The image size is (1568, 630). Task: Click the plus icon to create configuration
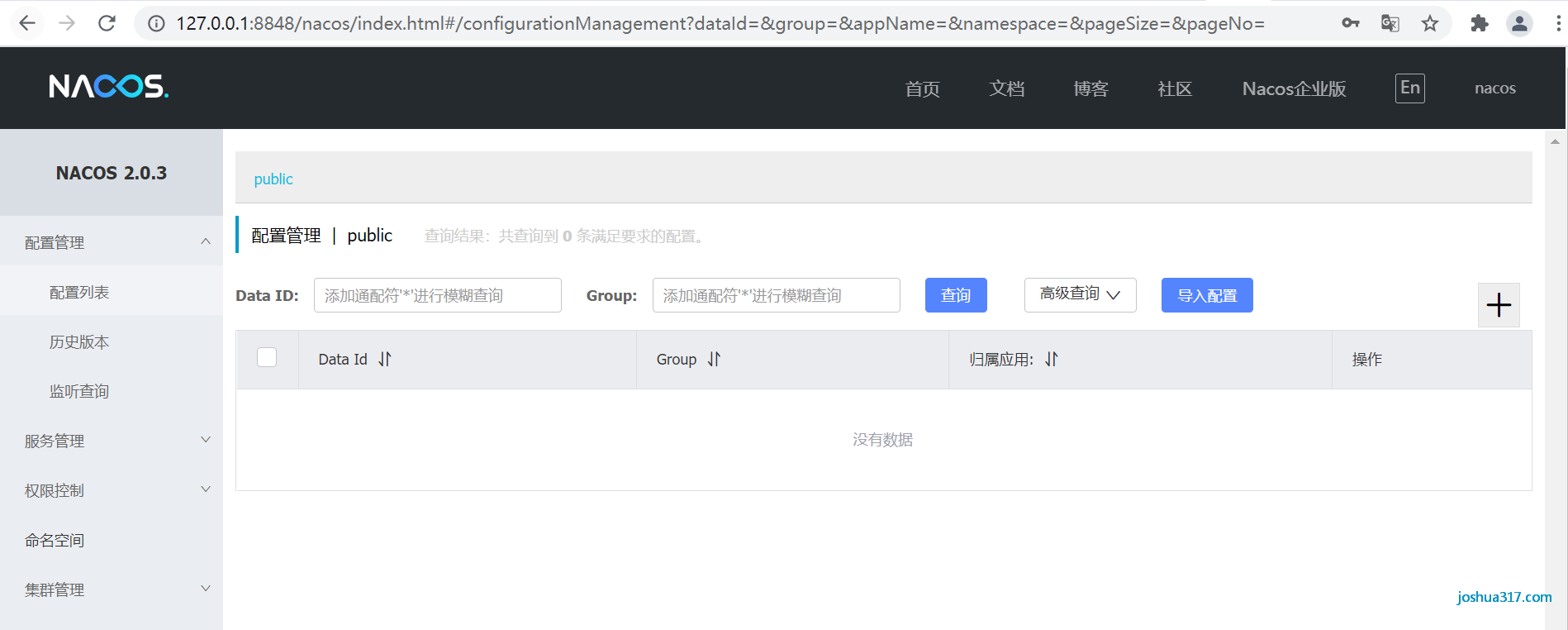coord(1499,305)
